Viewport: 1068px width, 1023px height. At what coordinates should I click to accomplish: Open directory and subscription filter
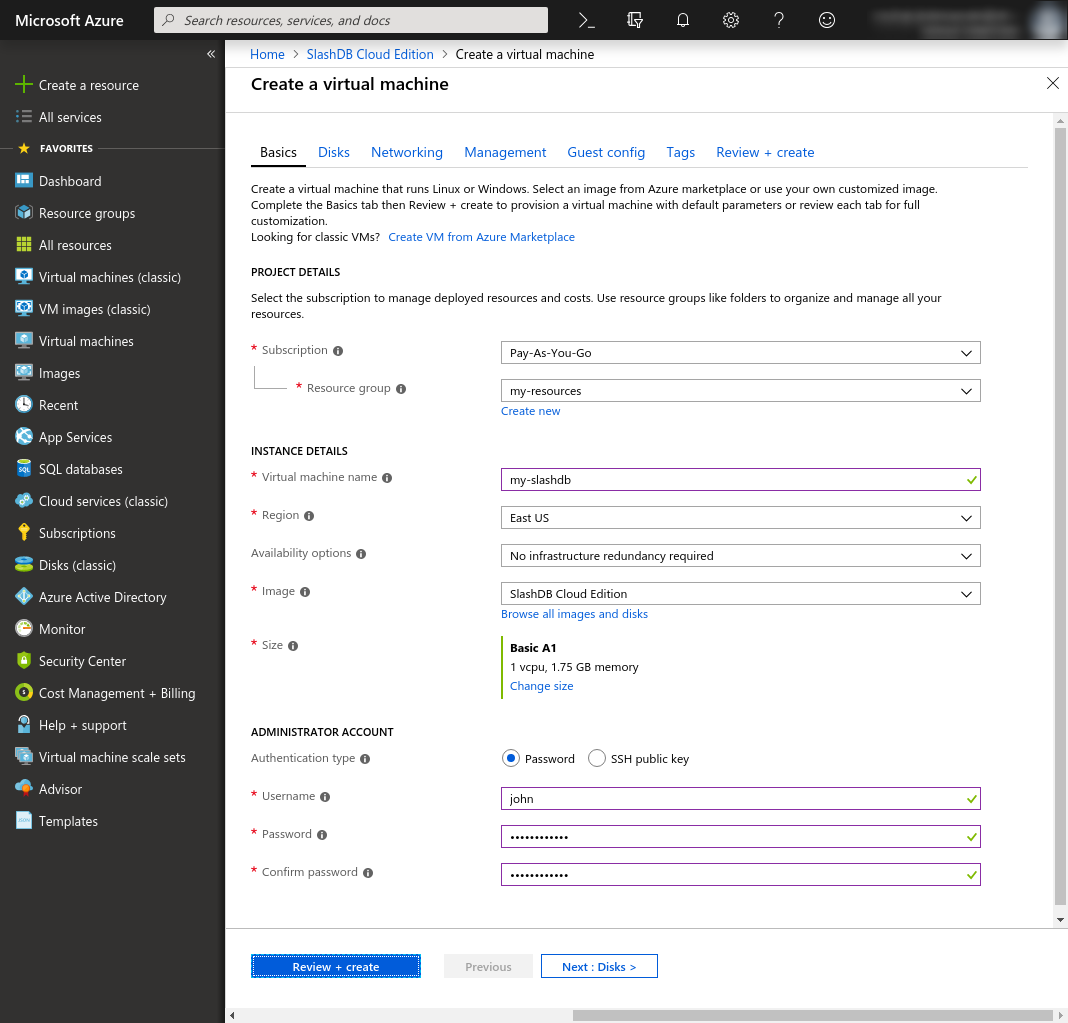coord(635,20)
